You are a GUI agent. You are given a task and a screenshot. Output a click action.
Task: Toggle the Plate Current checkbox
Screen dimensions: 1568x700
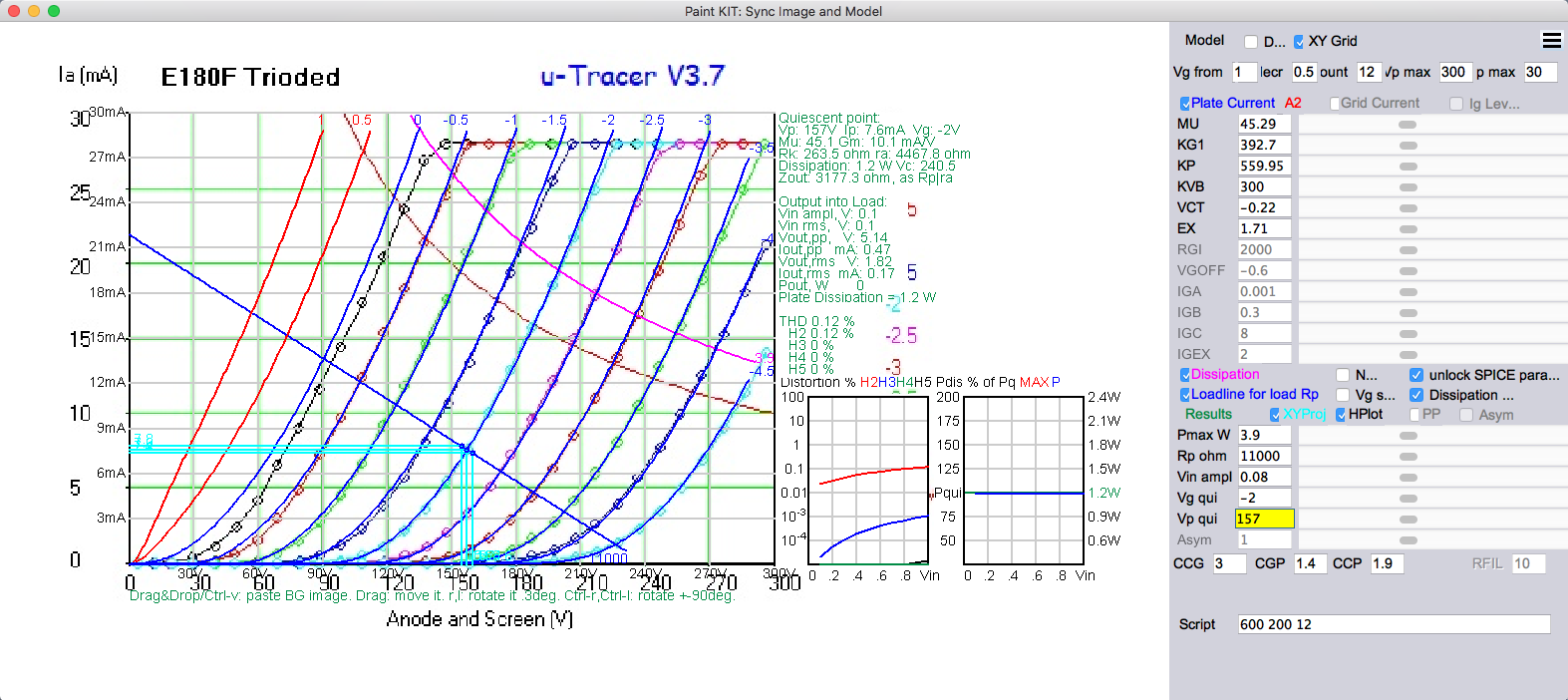pyautogui.click(x=1185, y=104)
